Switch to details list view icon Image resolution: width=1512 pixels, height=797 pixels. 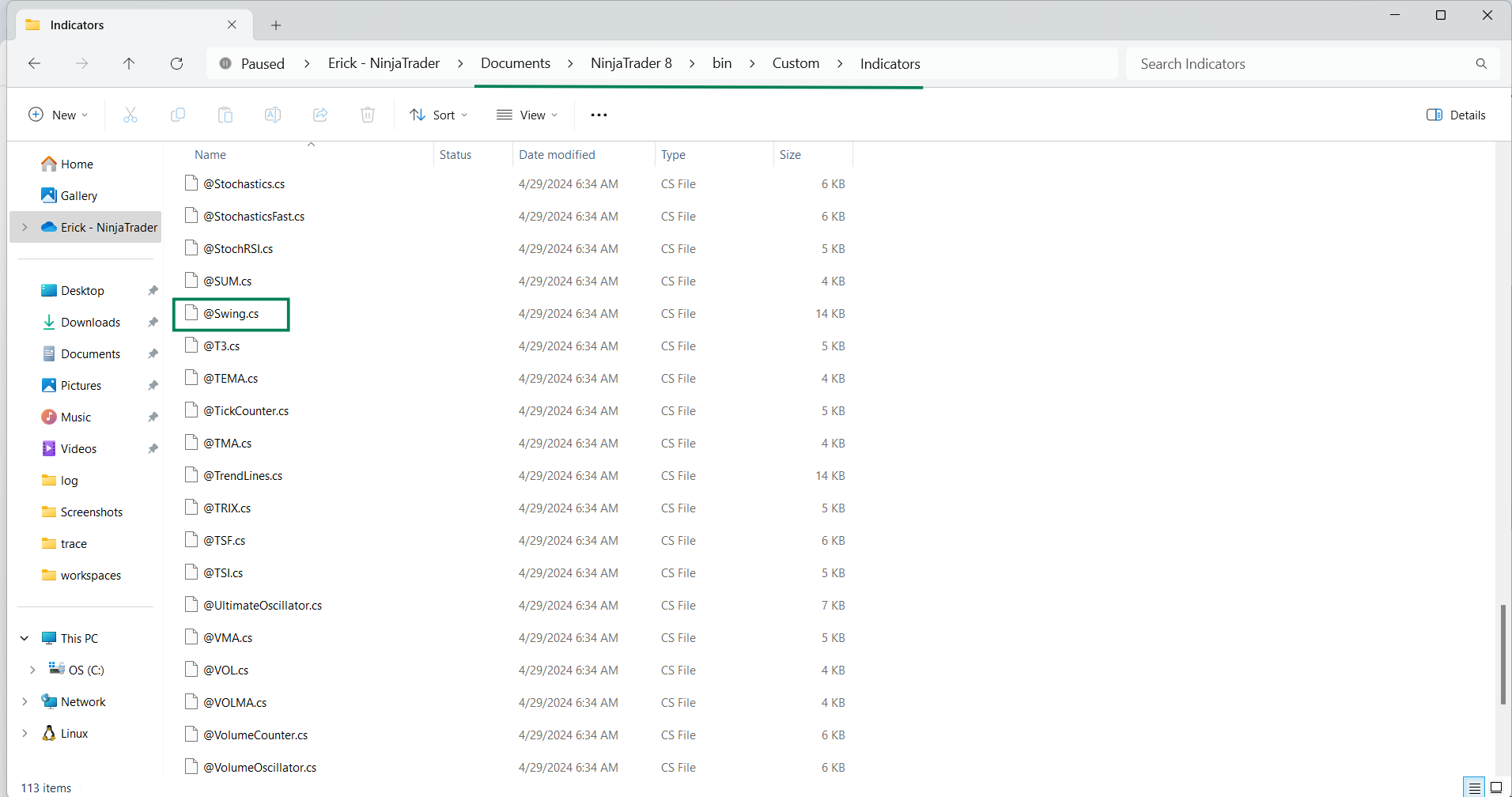(1474, 788)
